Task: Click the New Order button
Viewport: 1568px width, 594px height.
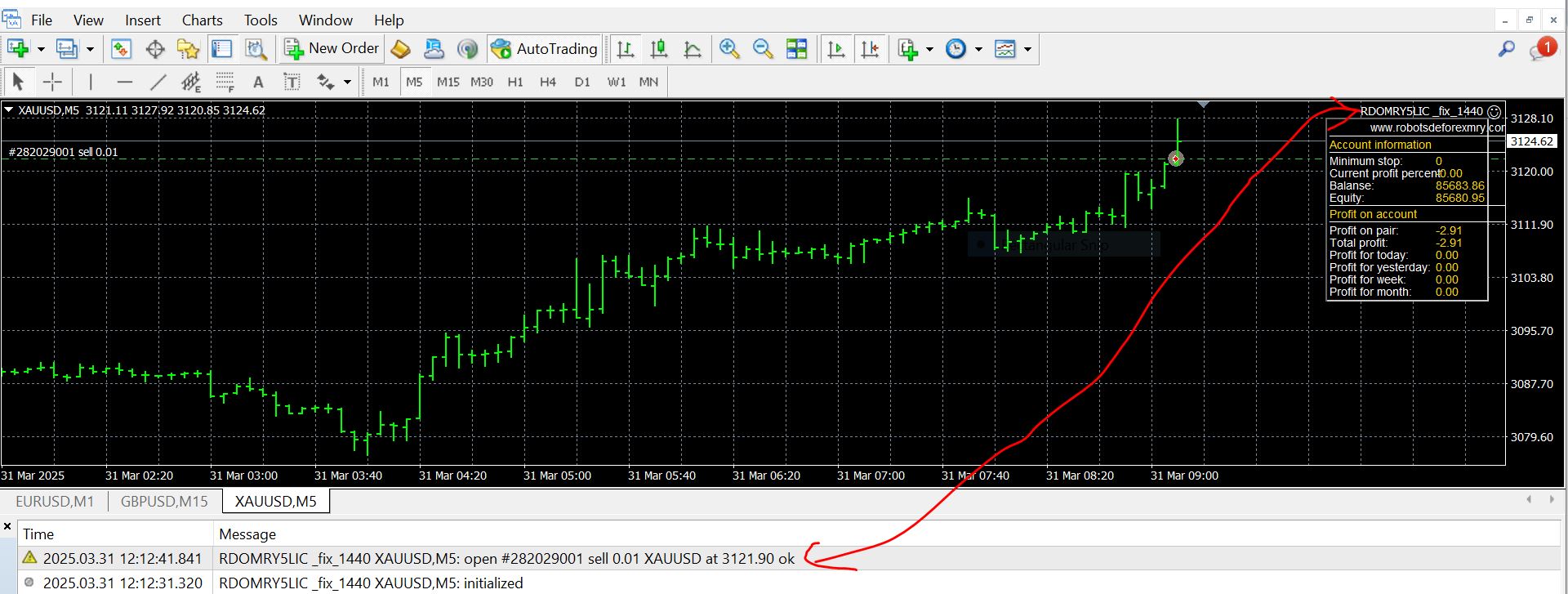Action: click(x=332, y=49)
